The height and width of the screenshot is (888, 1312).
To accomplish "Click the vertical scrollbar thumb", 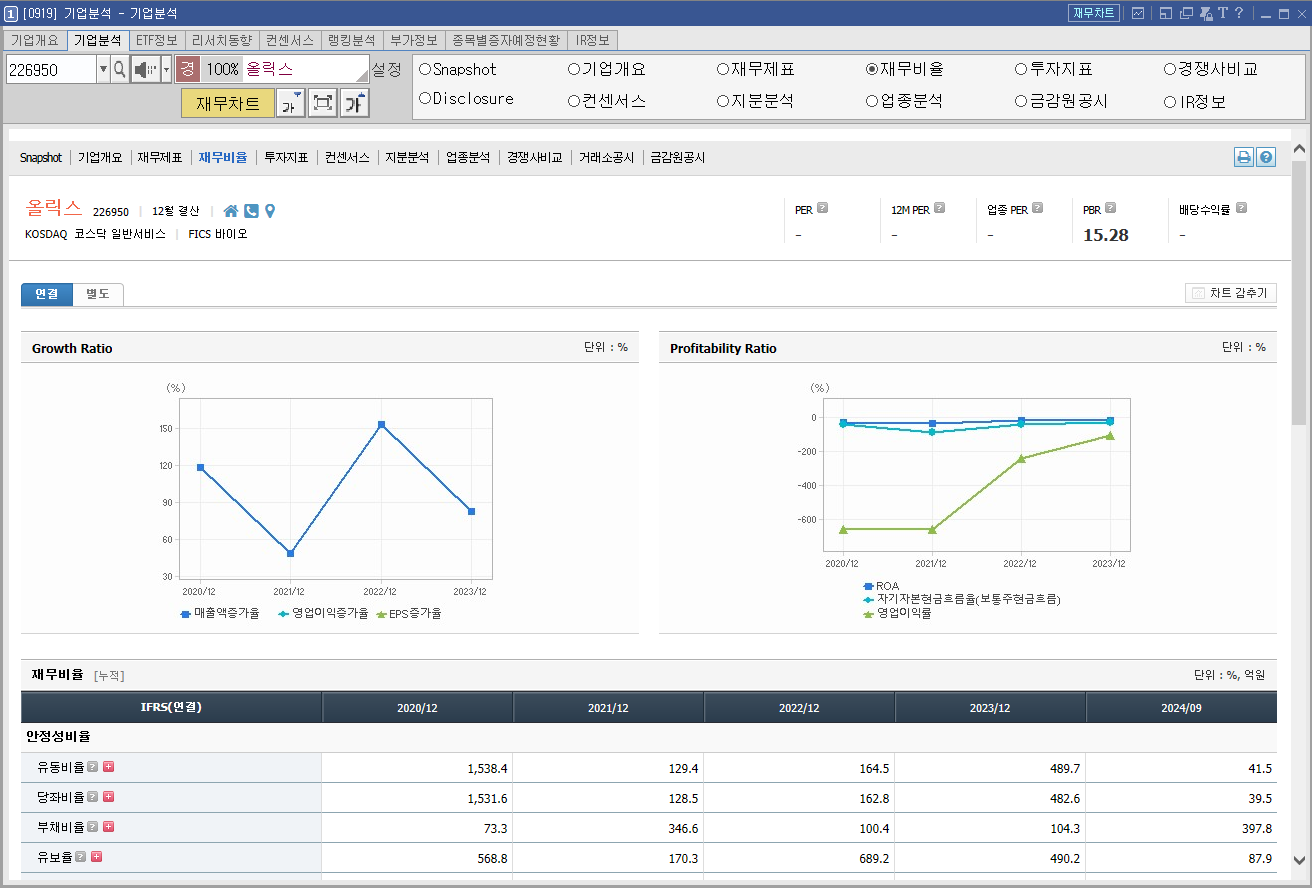I will point(1299,292).
